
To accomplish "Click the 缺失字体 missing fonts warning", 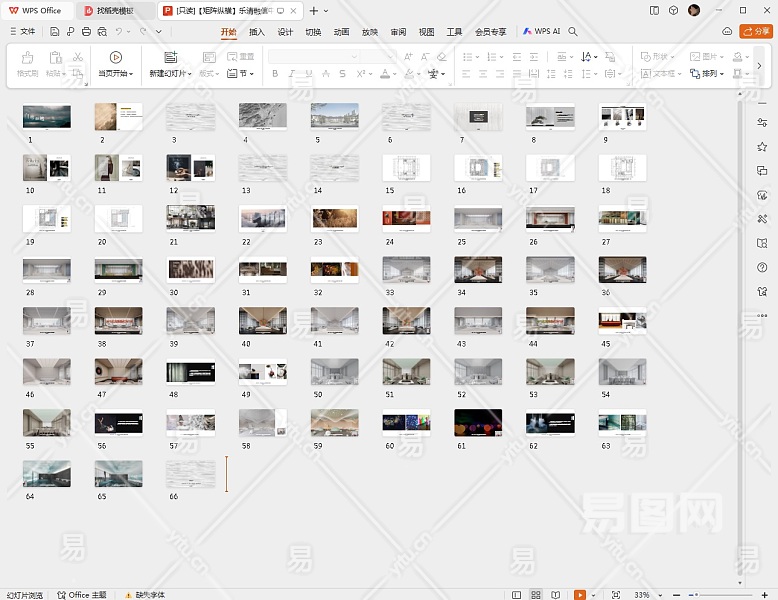I will click(x=144, y=594).
